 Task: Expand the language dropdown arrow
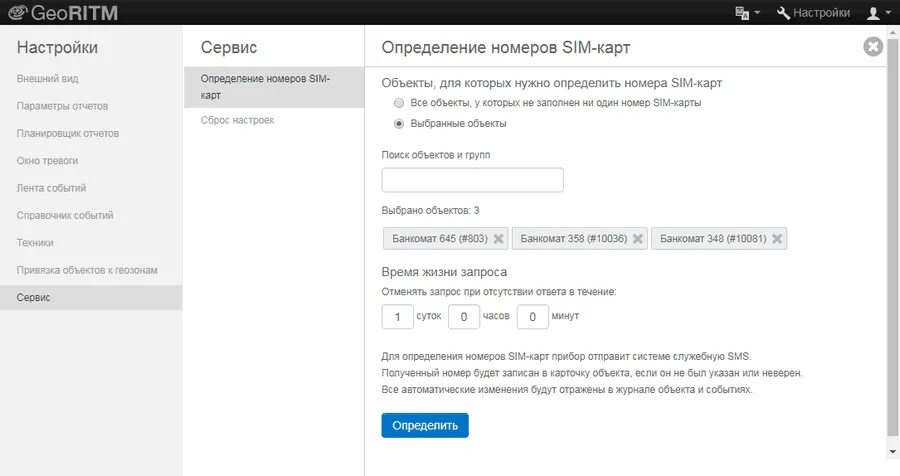pos(757,13)
